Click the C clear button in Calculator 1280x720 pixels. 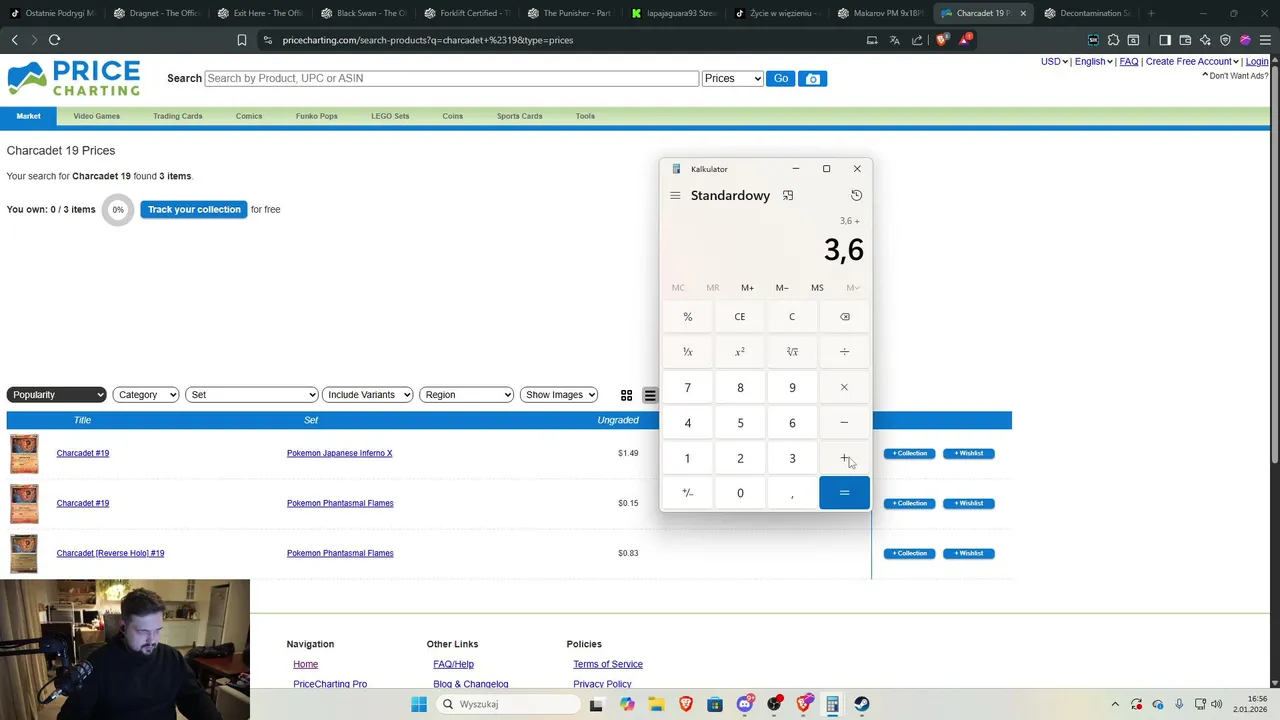(792, 317)
